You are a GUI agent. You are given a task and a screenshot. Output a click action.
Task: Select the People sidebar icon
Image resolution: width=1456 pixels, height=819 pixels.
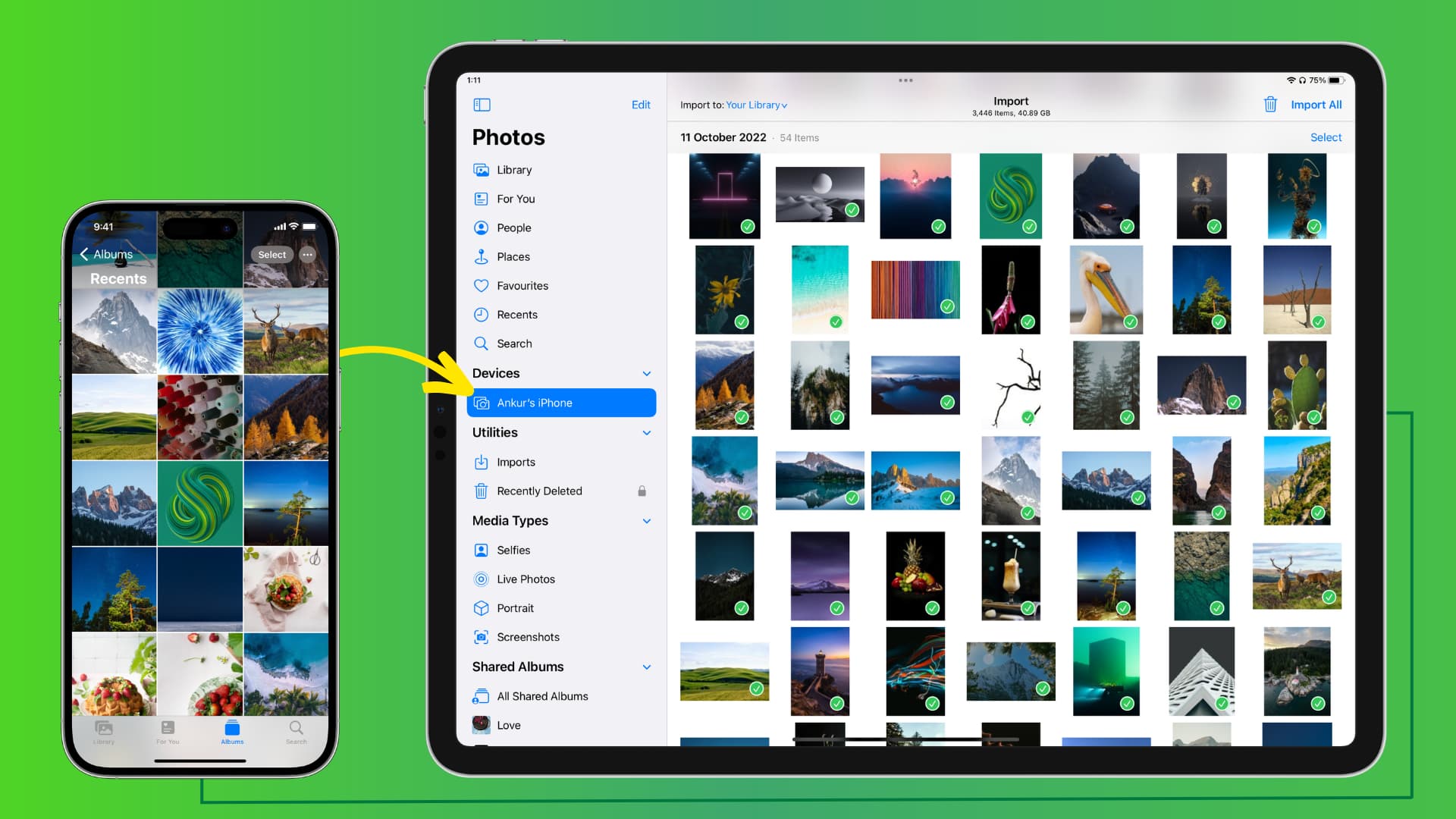[x=481, y=228]
